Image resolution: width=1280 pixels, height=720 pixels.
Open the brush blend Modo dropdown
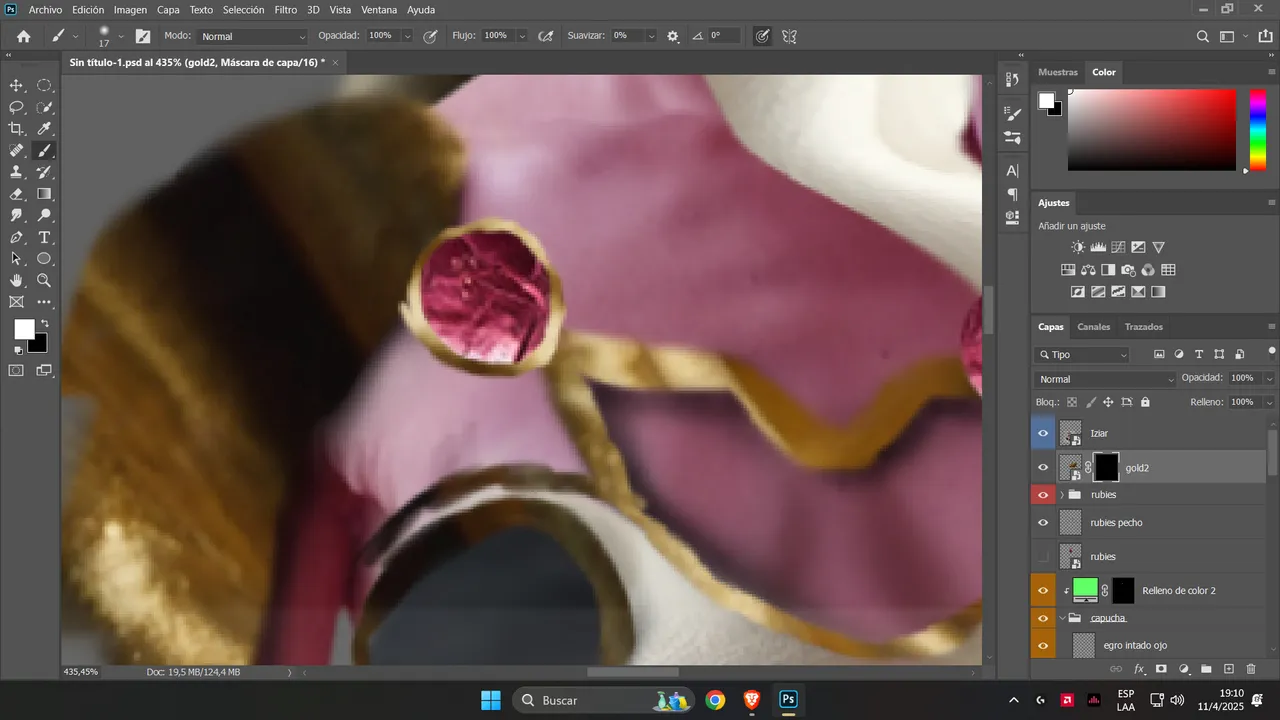point(253,36)
